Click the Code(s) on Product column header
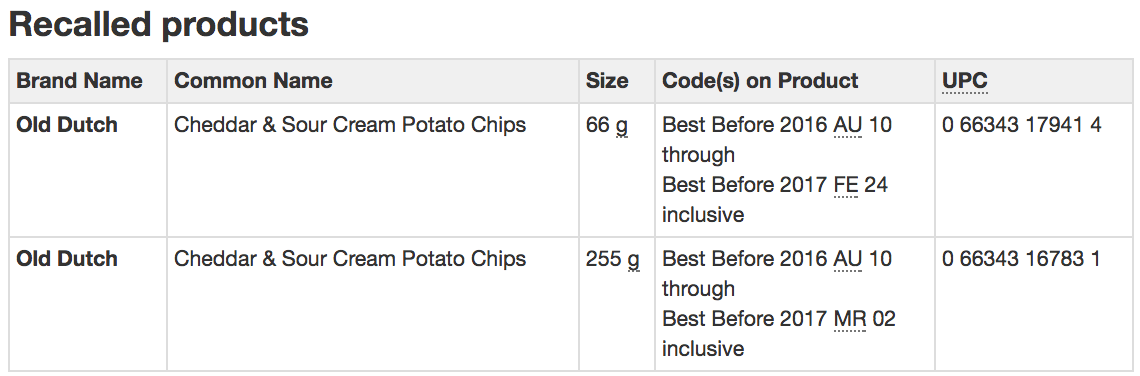This screenshot has width=1140, height=376. coord(760,81)
